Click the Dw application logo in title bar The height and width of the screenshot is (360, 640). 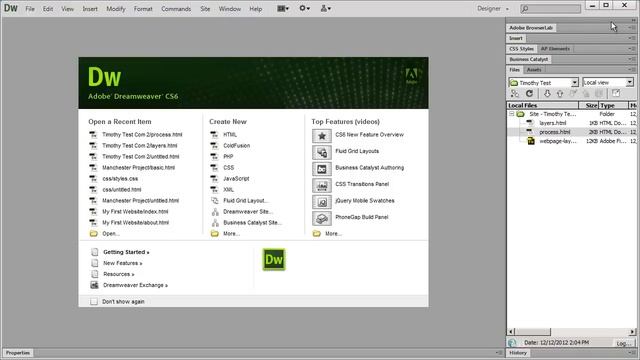(x=11, y=8)
